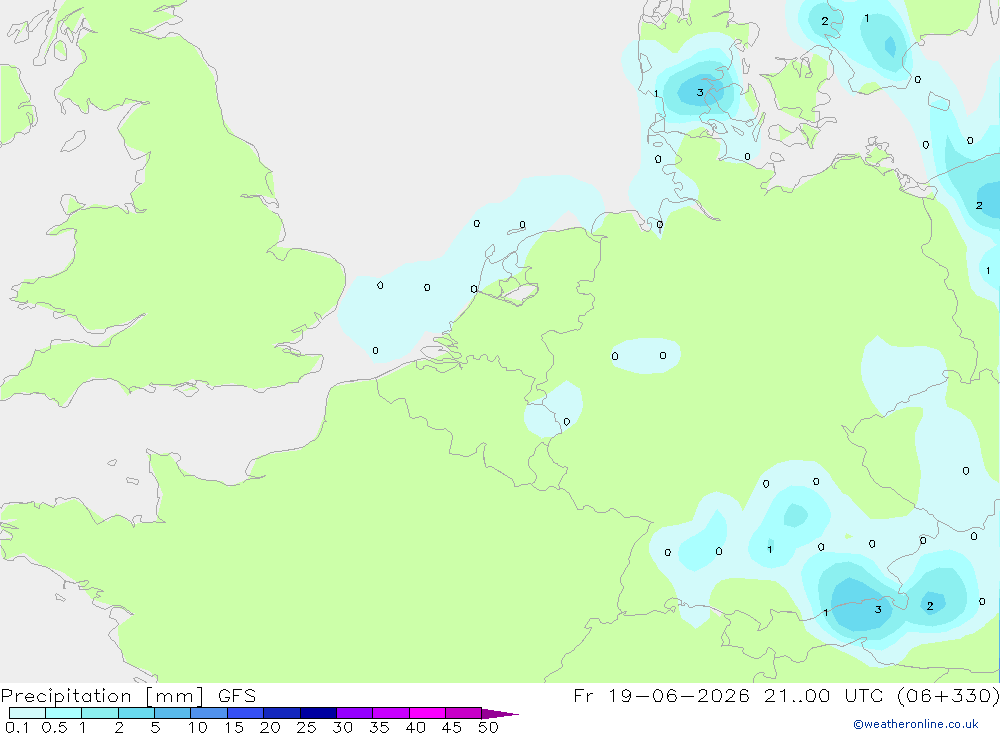Select the 5 to 10 mm legend swatch
Screen dimensions: 1000x733
[172, 713]
